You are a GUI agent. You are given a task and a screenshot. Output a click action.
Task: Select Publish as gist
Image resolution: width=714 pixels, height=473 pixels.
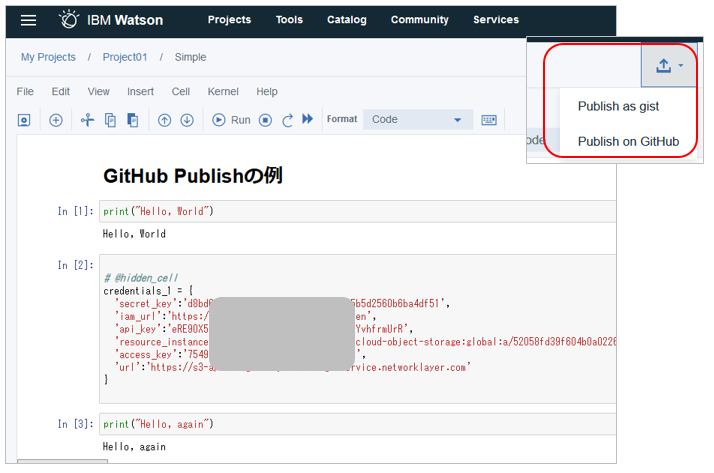tap(618, 106)
